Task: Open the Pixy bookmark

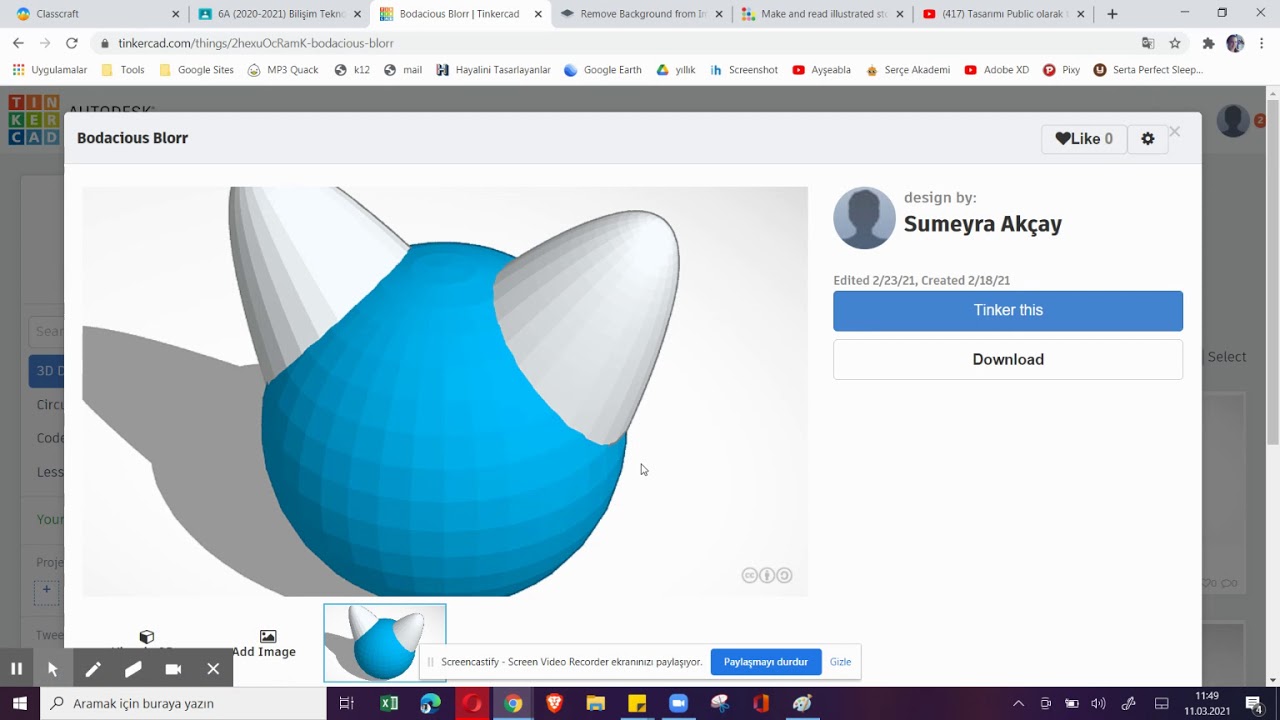Action: 1062,70
